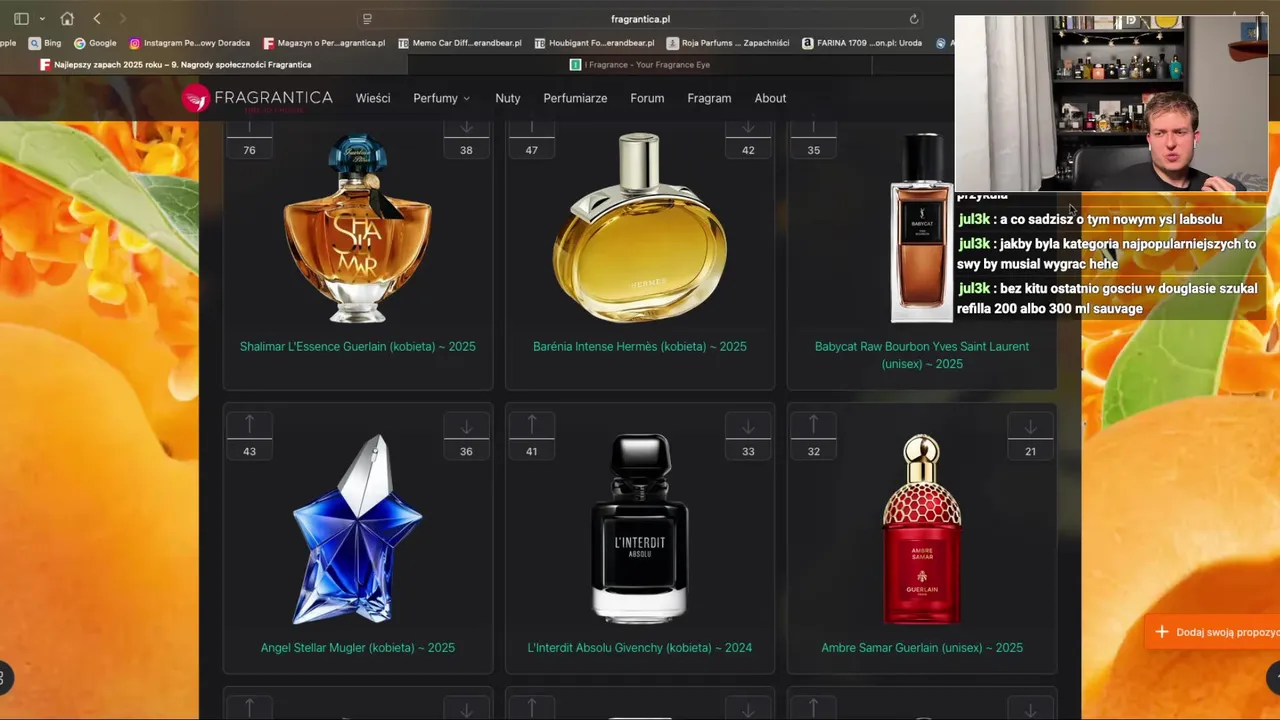Focus the fragrantica.pl address field
The height and width of the screenshot is (720, 1280).
(x=640, y=19)
